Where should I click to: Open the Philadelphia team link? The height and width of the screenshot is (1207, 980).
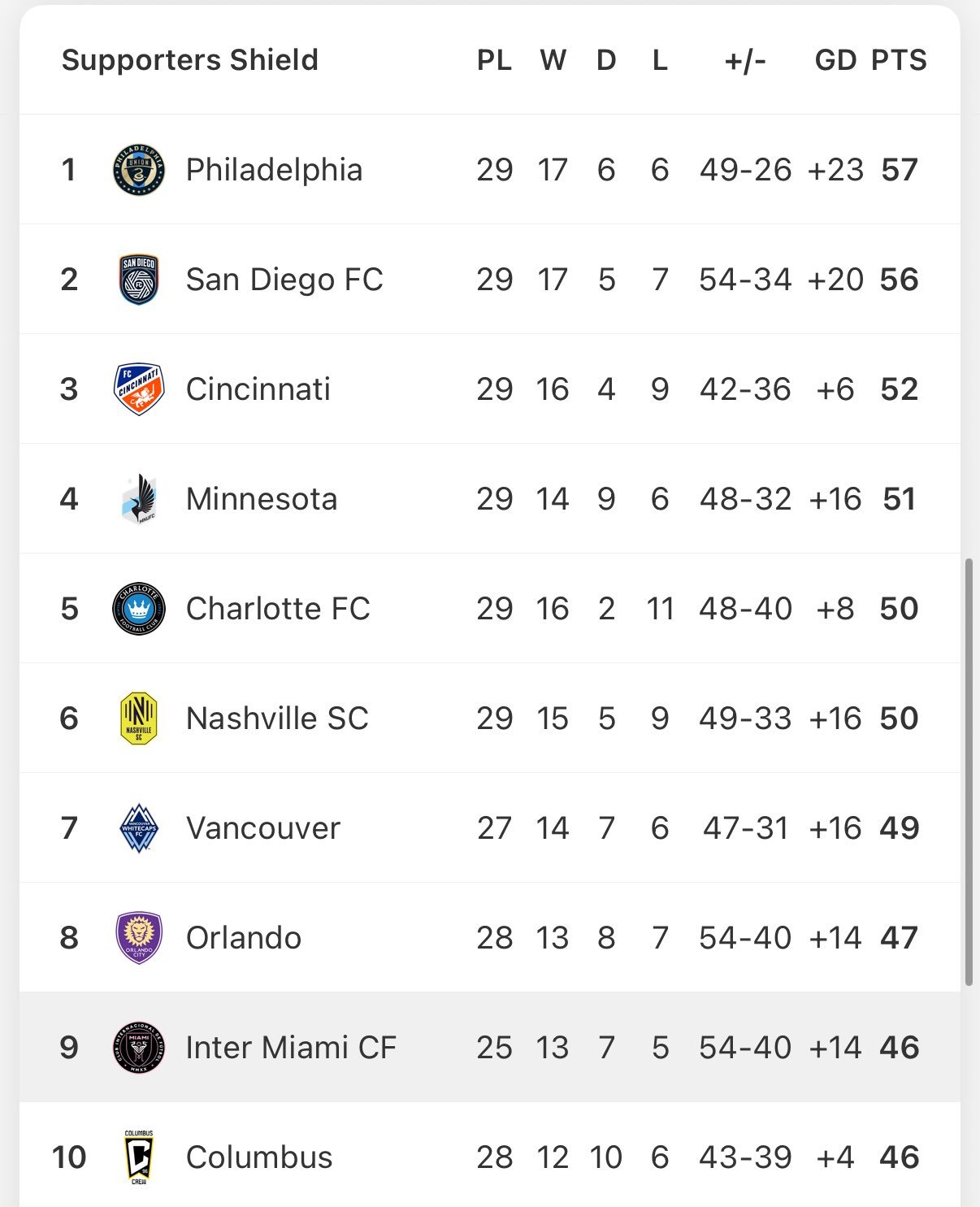tap(274, 169)
